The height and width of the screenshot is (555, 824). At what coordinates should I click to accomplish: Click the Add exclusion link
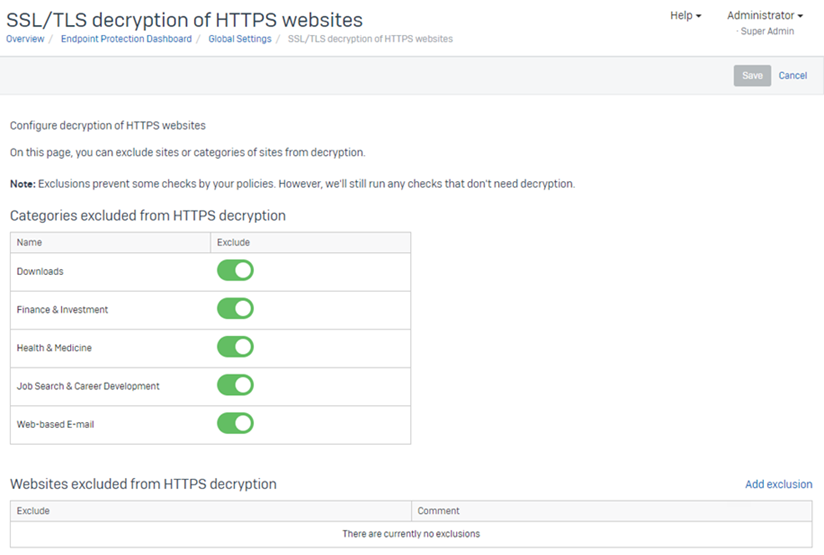[x=778, y=484]
